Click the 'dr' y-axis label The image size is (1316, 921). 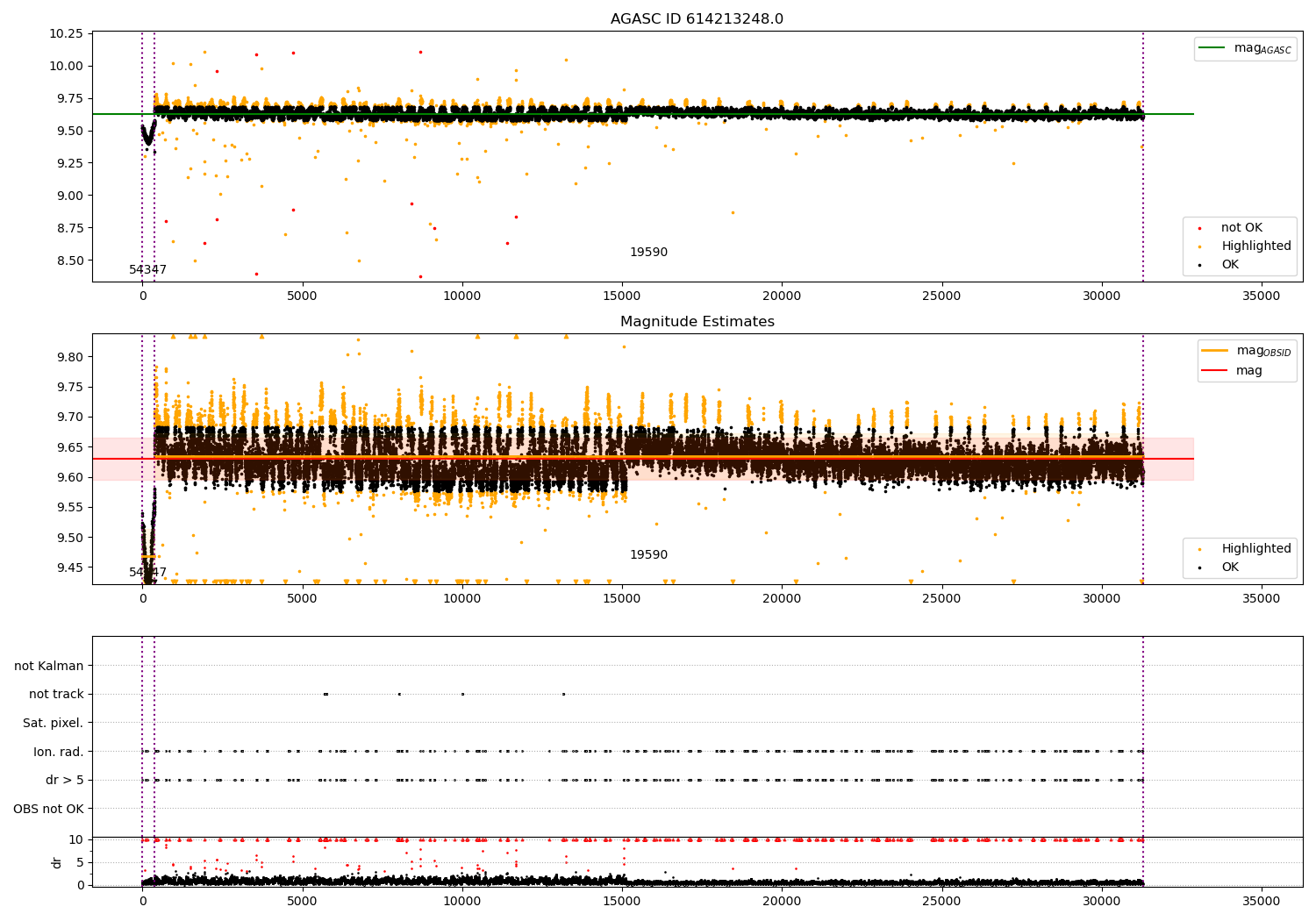point(57,862)
